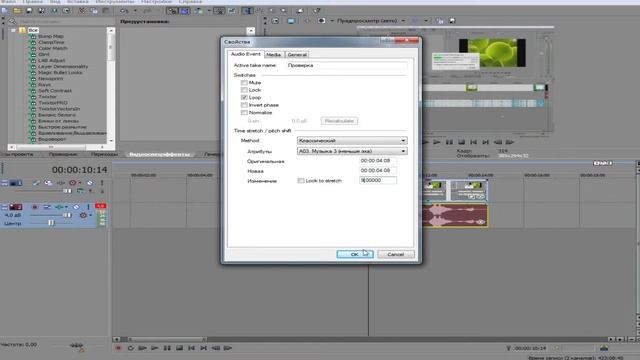Open the dropdown arrow next to the Undo icon
This screenshot has height=360, width=640.
coord(135,11)
